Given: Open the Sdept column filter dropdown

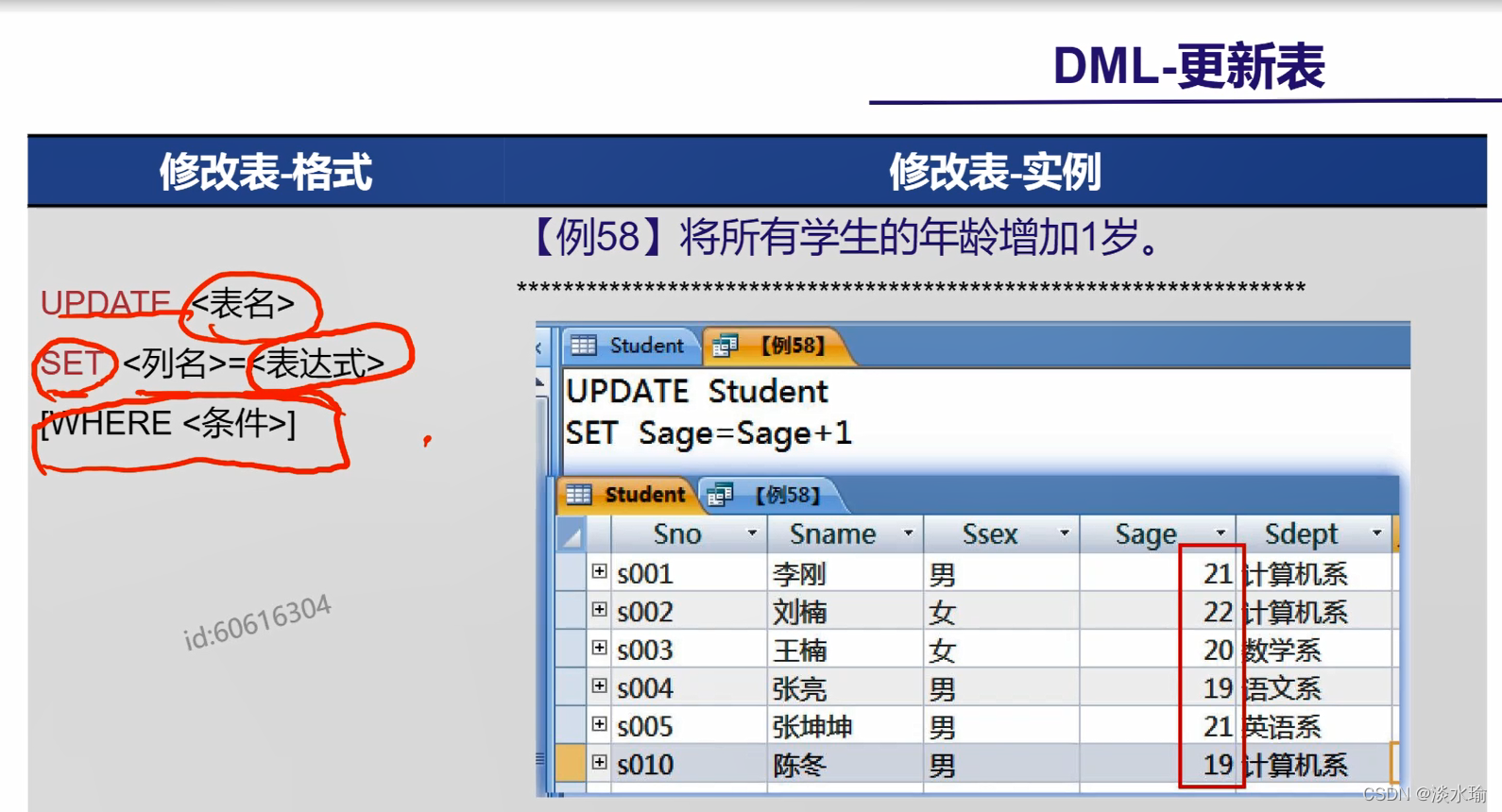Looking at the screenshot, I should (x=1376, y=533).
